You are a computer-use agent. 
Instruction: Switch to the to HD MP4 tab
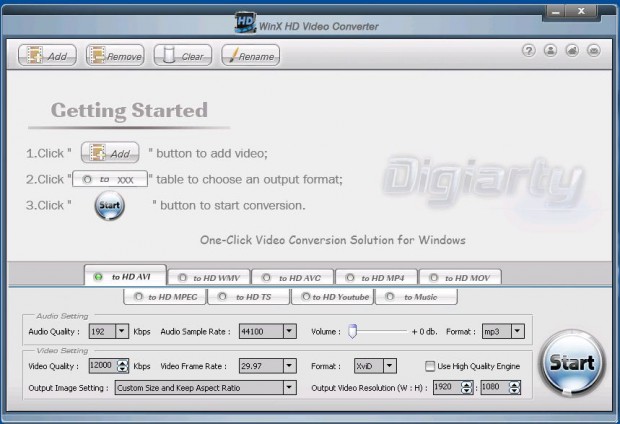pyautogui.click(x=376, y=278)
